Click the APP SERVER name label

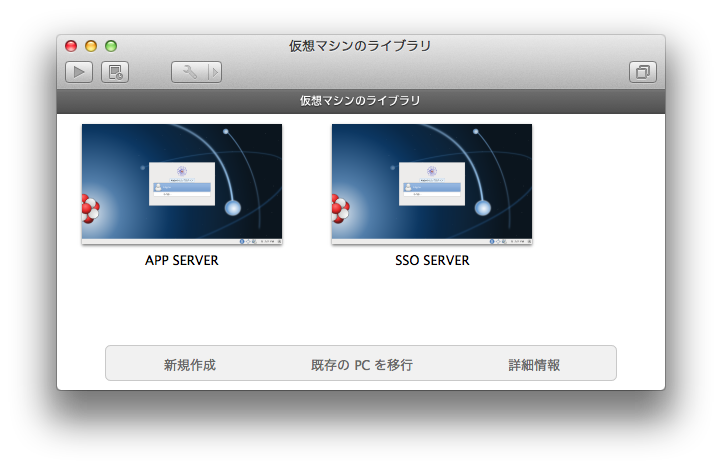pyautogui.click(x=182, y=260)
